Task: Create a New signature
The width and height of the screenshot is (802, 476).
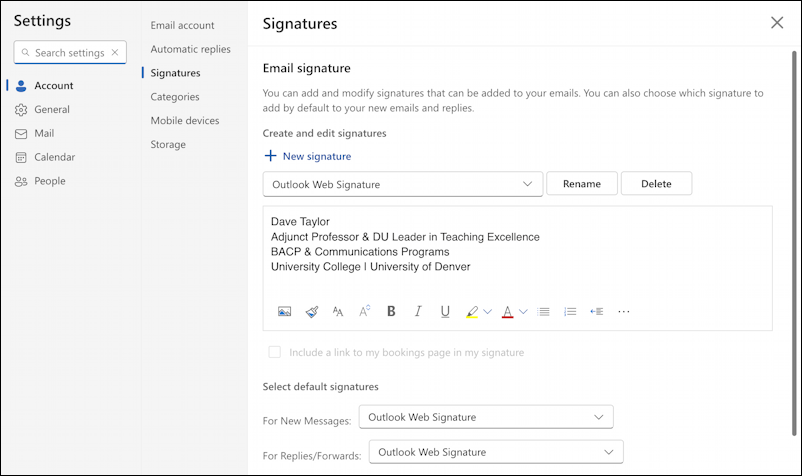Action: tap(307, 156)
